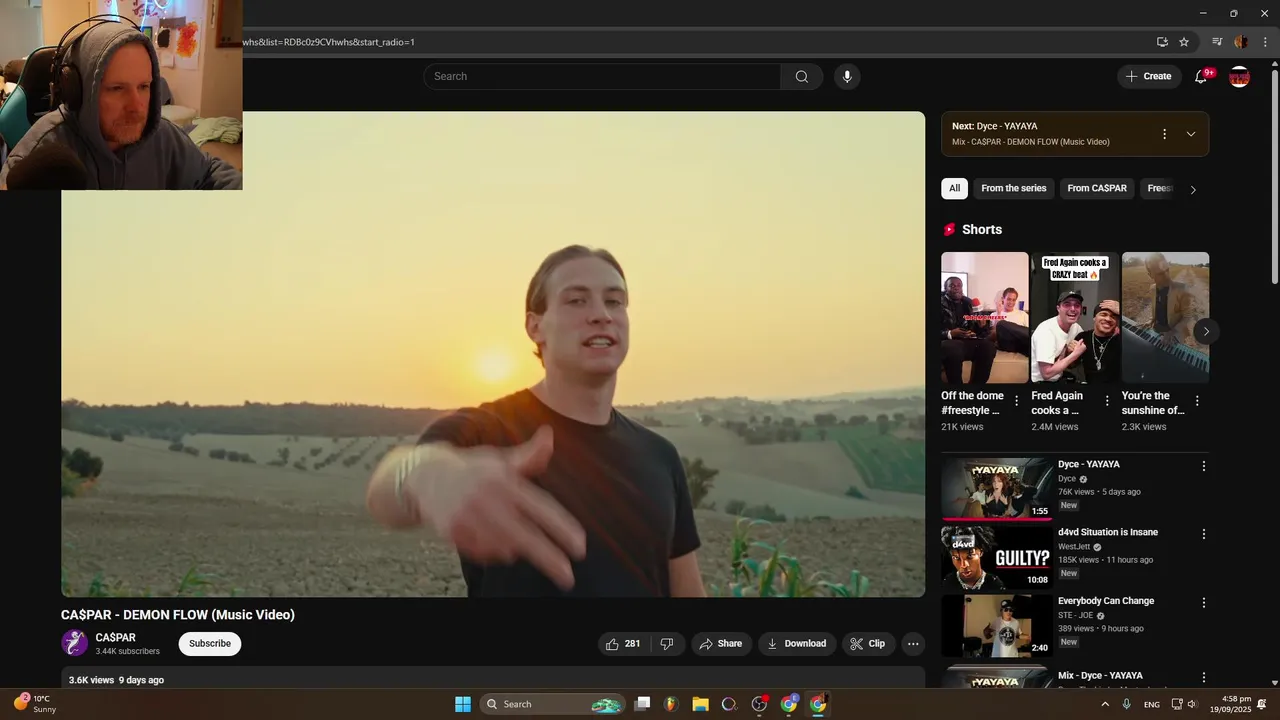1280x720 pixels.
Task: Open Chrome media control icon
Action: 1217,42
